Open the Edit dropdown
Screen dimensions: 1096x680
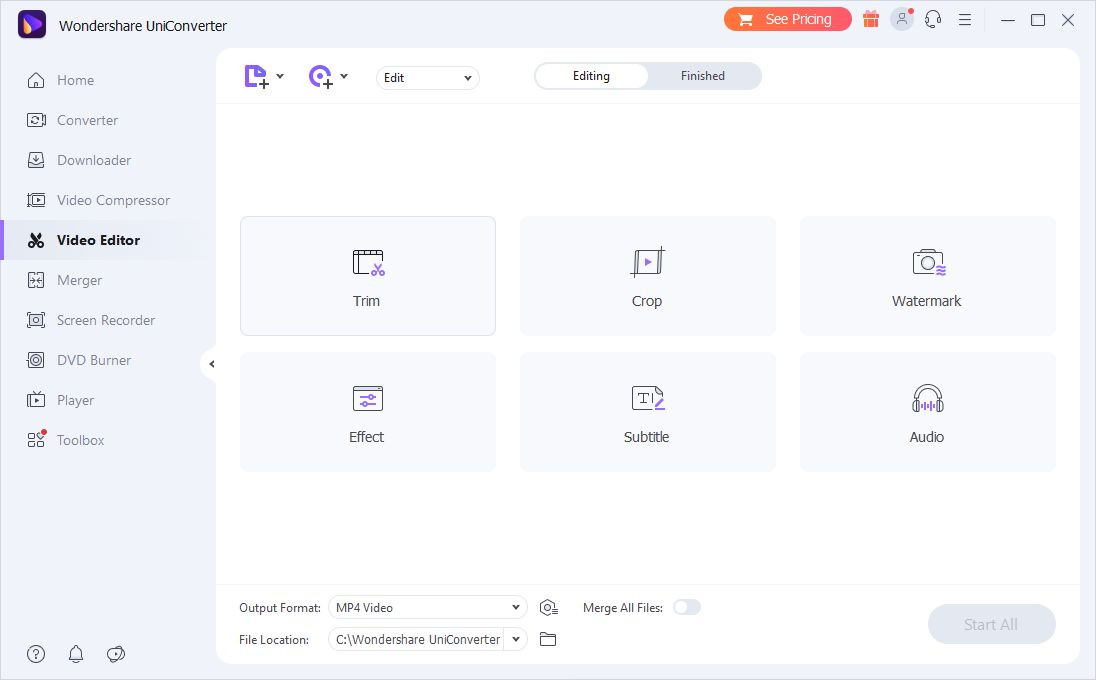point(428,78)
